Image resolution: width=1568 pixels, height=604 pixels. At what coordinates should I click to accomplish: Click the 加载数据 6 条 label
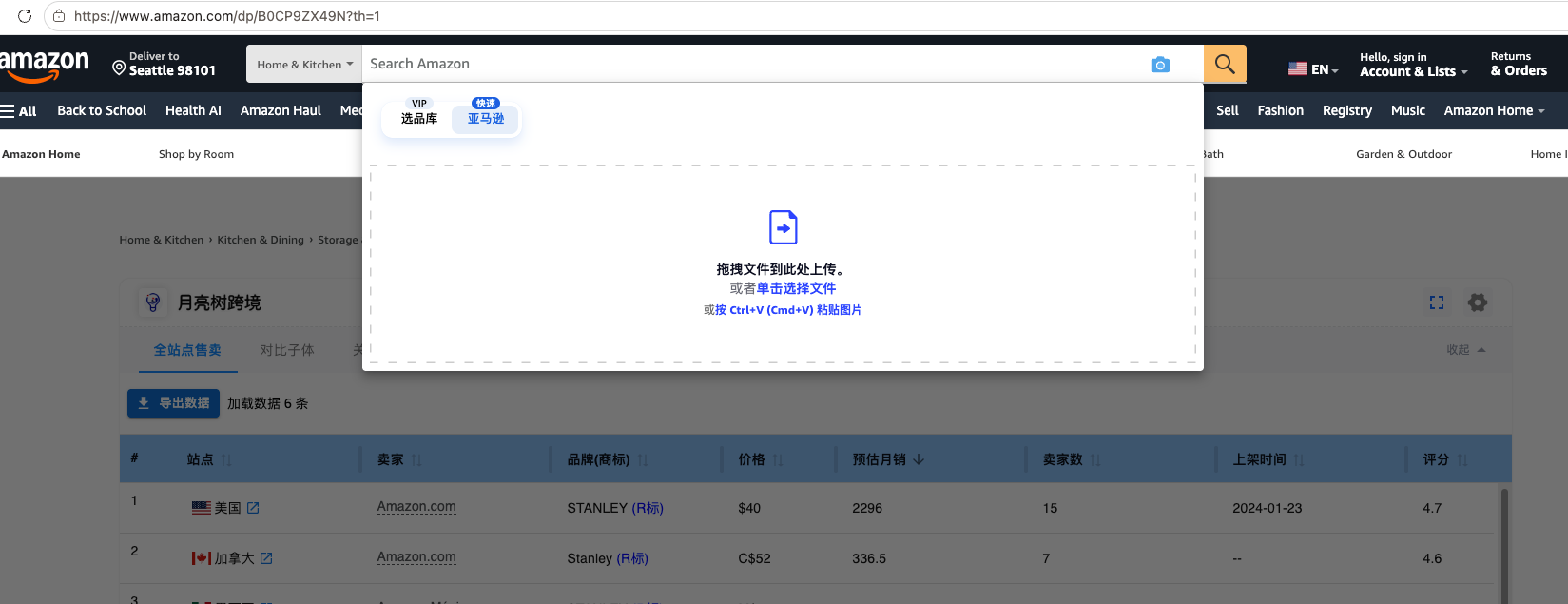pyautogui.click(x=268, y=403)
